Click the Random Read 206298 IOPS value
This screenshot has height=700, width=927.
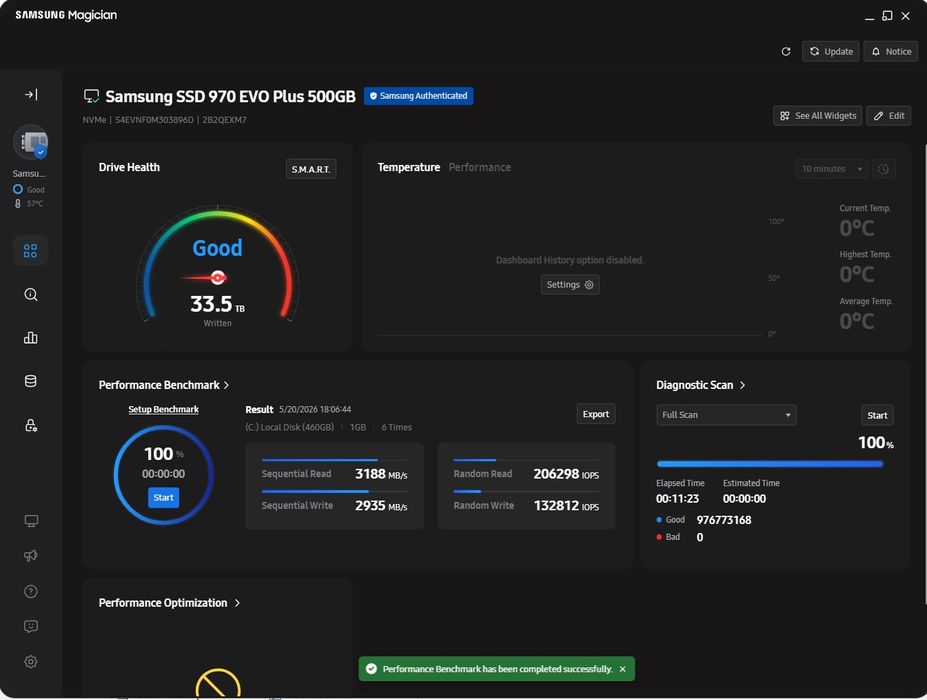click(x=566, y=474)
